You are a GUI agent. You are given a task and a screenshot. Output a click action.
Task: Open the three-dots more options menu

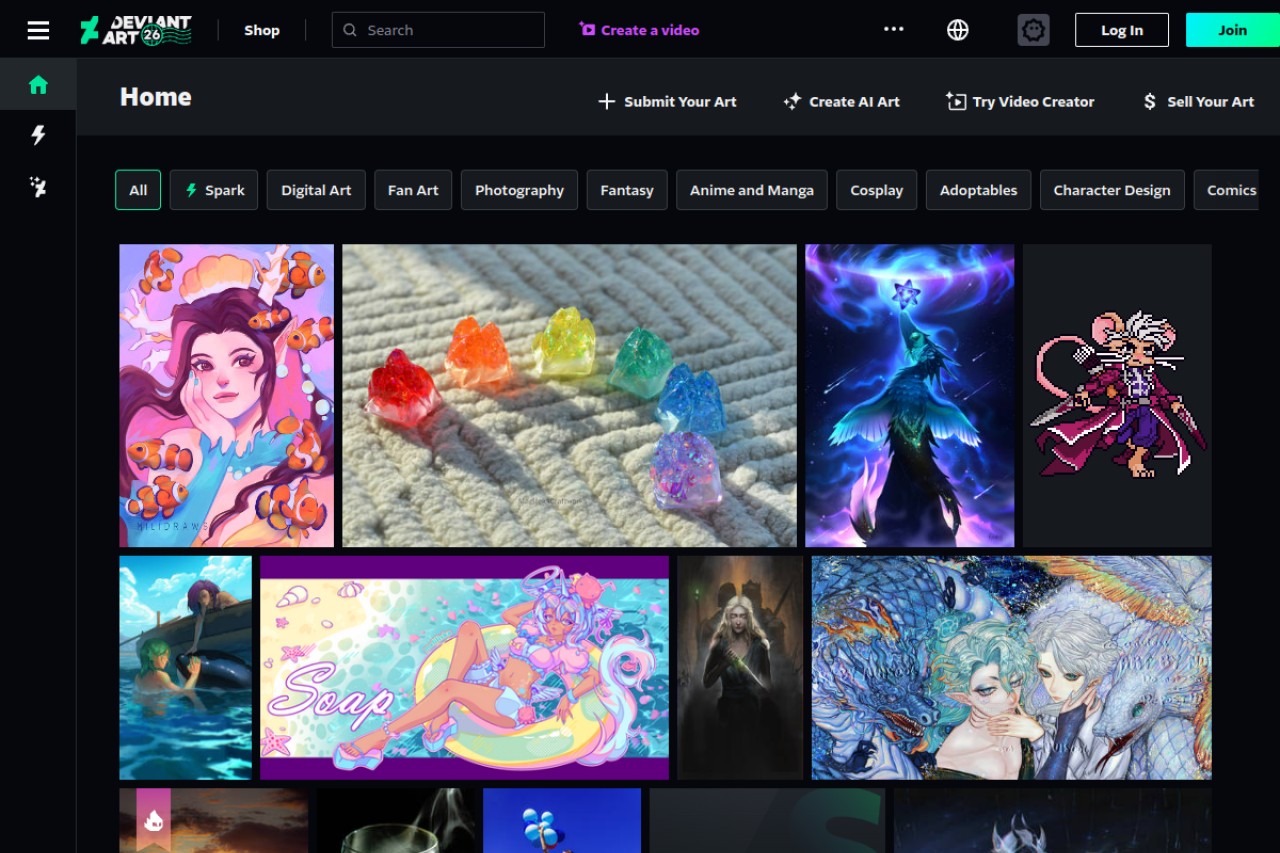click(894, 29)
